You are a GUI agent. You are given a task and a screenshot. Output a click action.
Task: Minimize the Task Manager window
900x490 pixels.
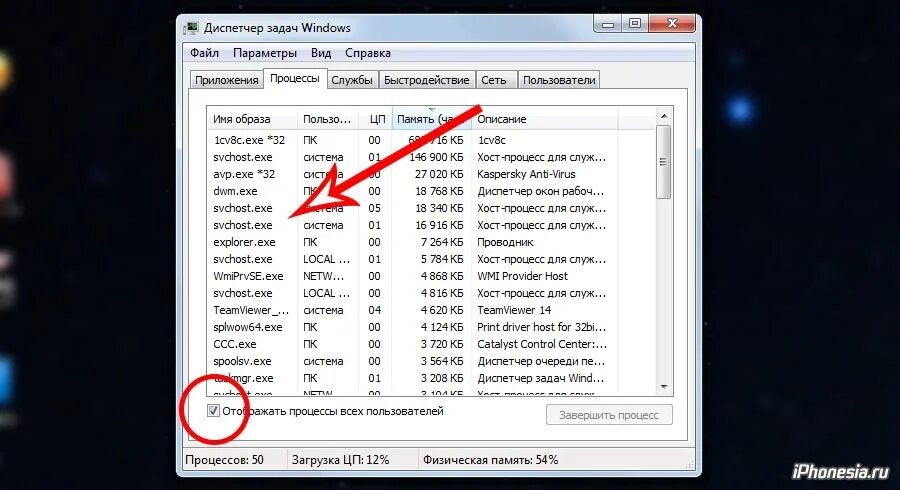608,24
